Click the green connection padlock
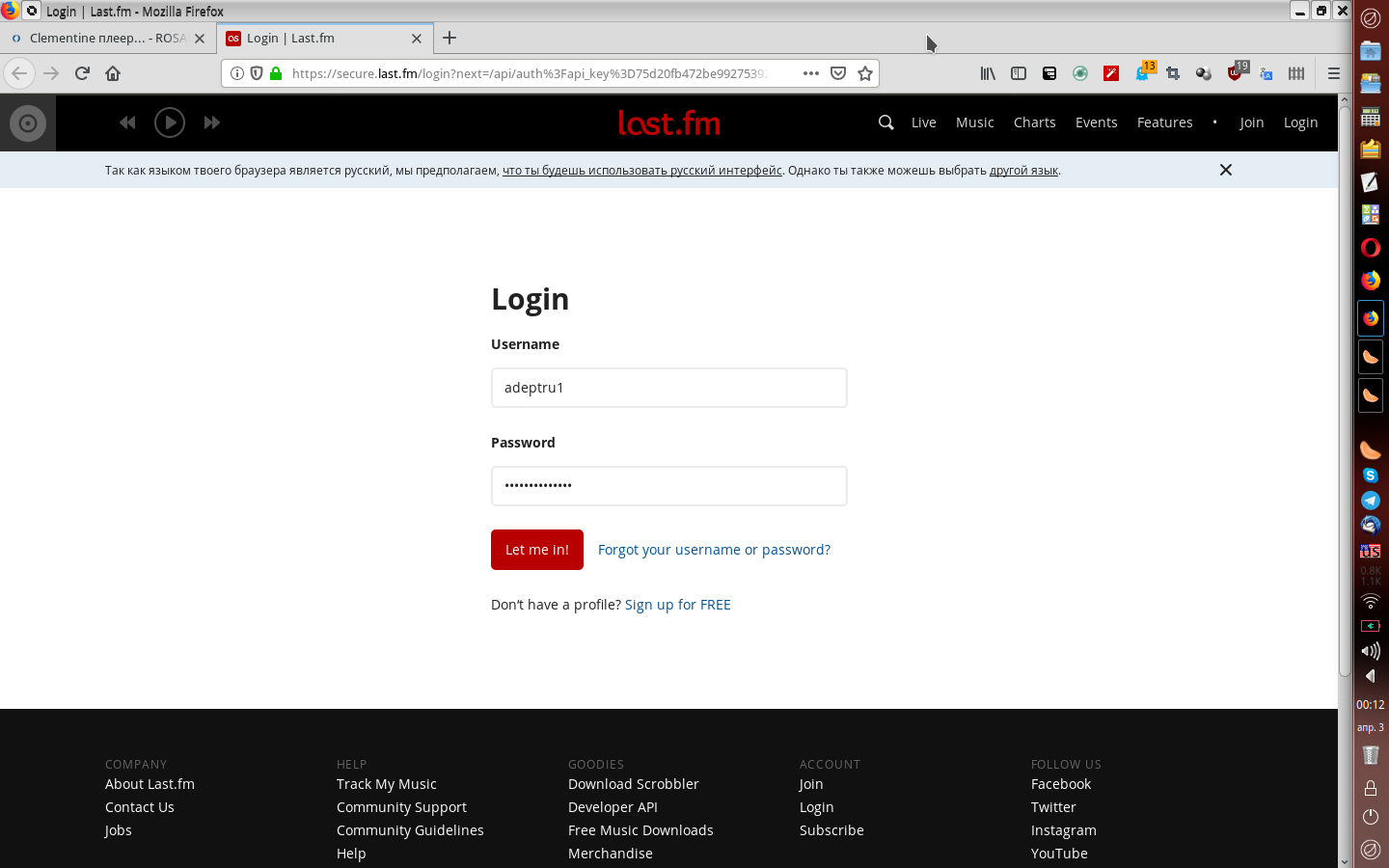The image size is (1389, 868). click(276, 73)
